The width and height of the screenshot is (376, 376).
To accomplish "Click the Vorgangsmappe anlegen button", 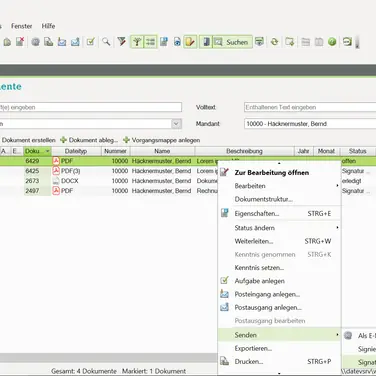I will [162, 140].
